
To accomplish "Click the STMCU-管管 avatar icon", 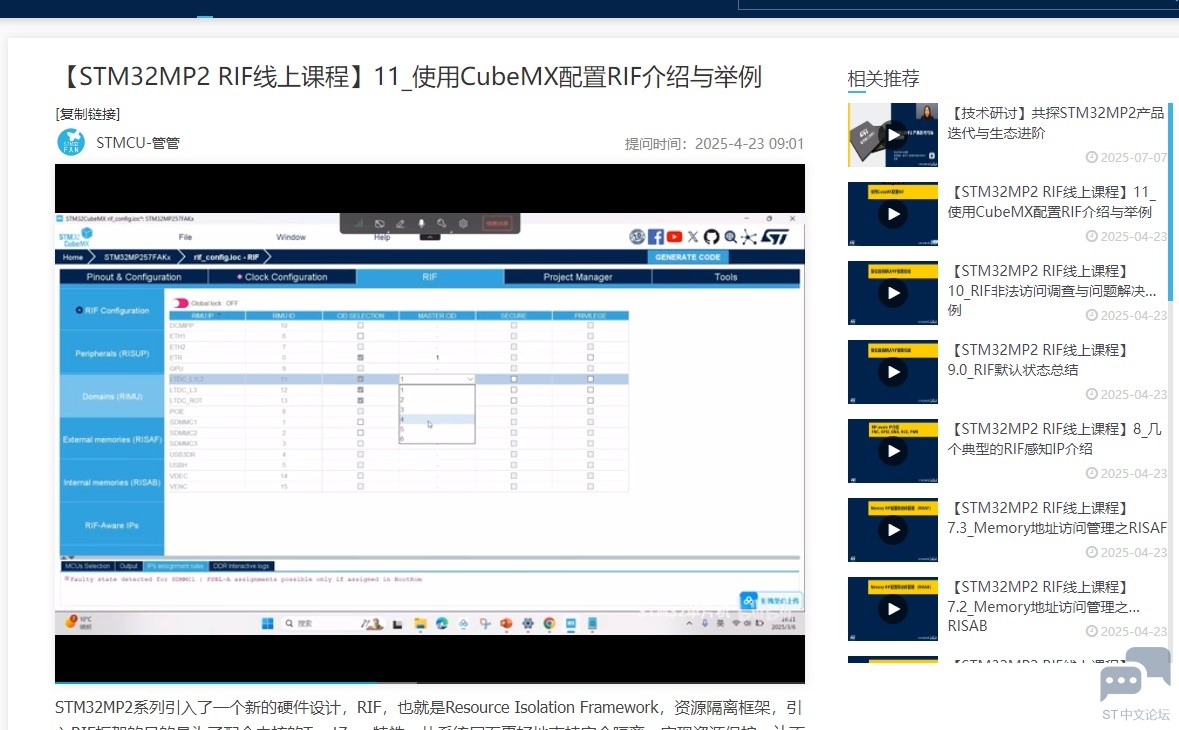I will pos(71,142).
